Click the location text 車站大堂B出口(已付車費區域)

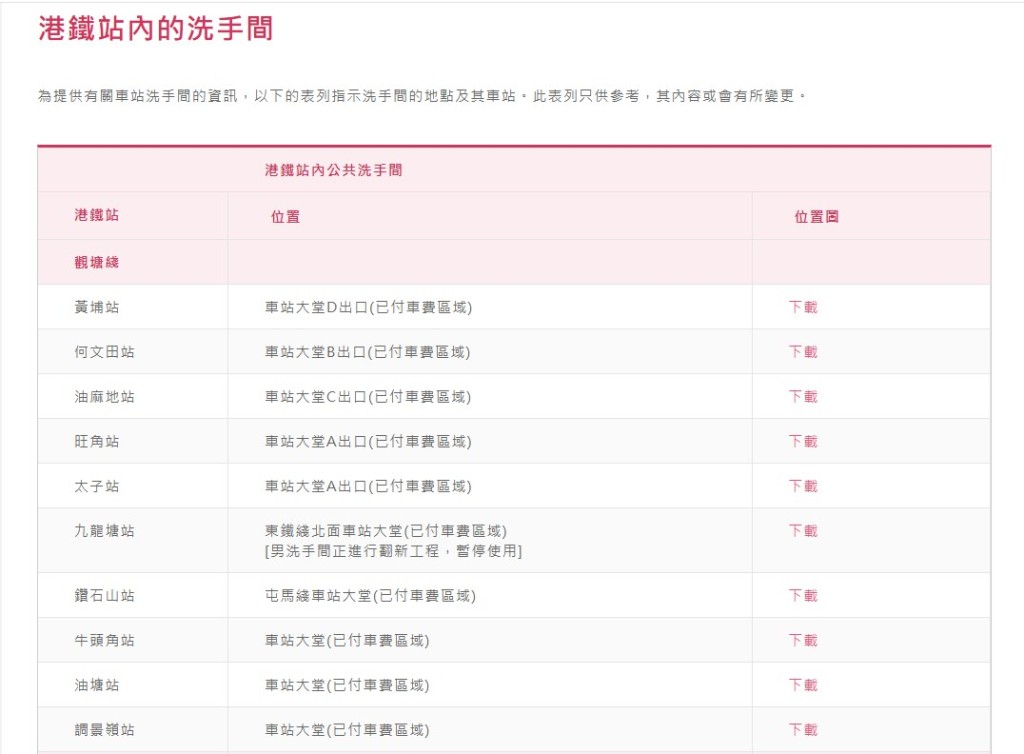(x=367, y=352)
